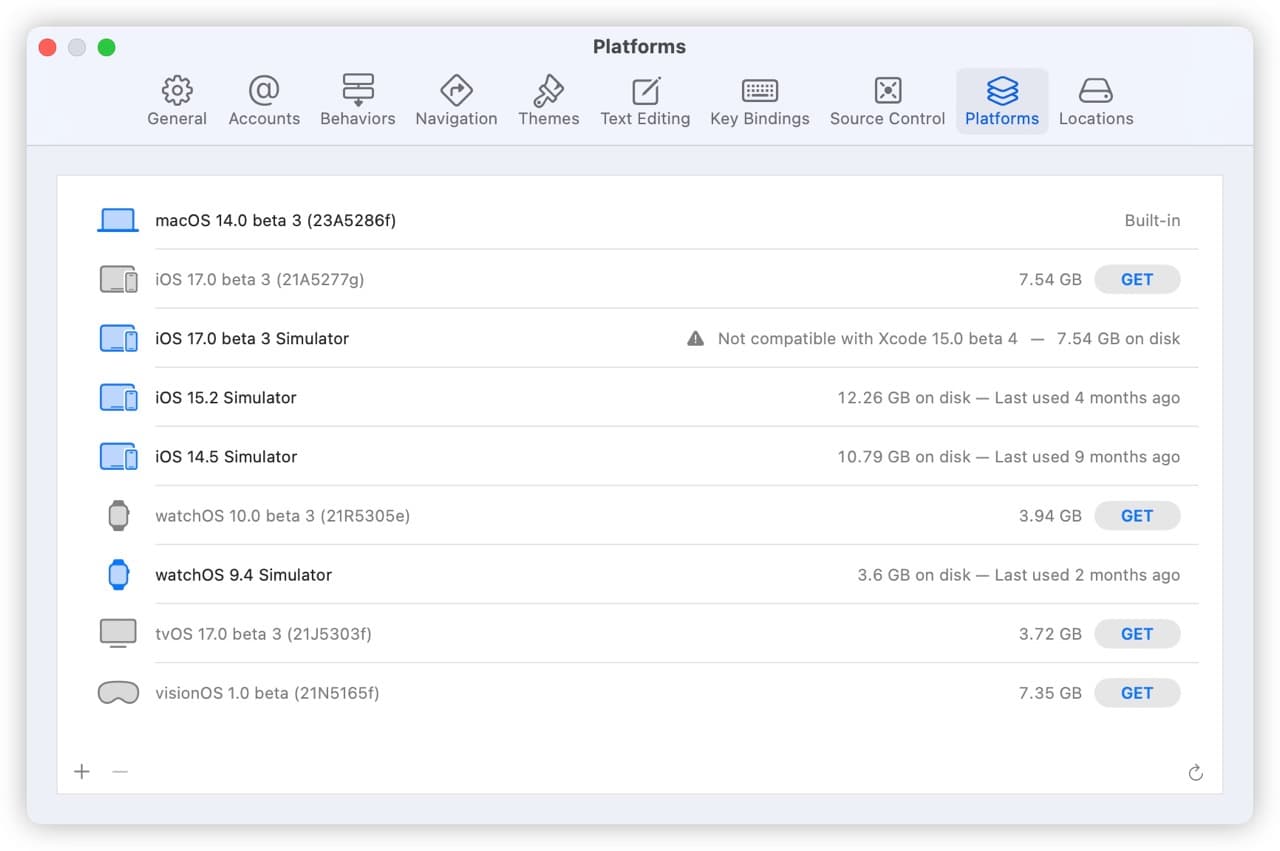The image size is (1280, 851).
Task: Close the Platforms settings window
Action: [47, 47]
